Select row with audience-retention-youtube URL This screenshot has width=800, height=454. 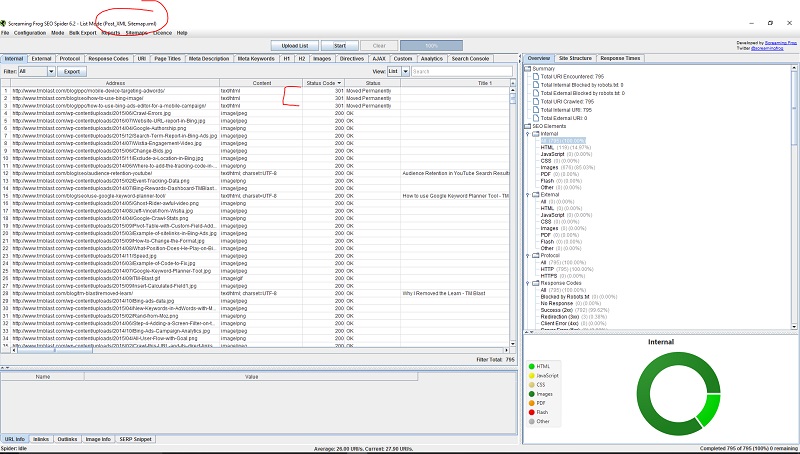point(255,173)
